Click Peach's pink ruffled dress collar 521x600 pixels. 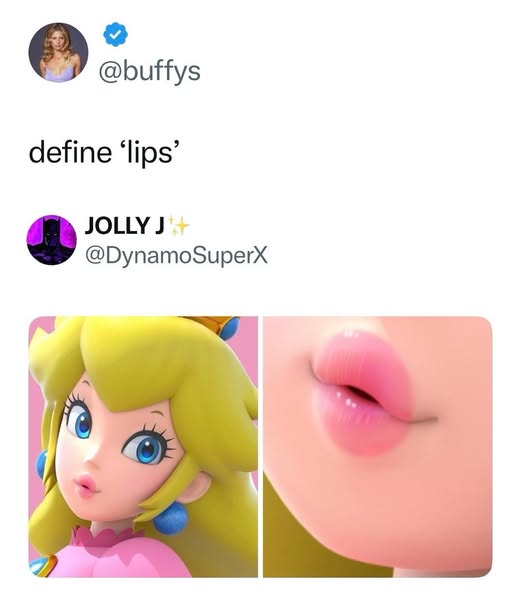105,536
